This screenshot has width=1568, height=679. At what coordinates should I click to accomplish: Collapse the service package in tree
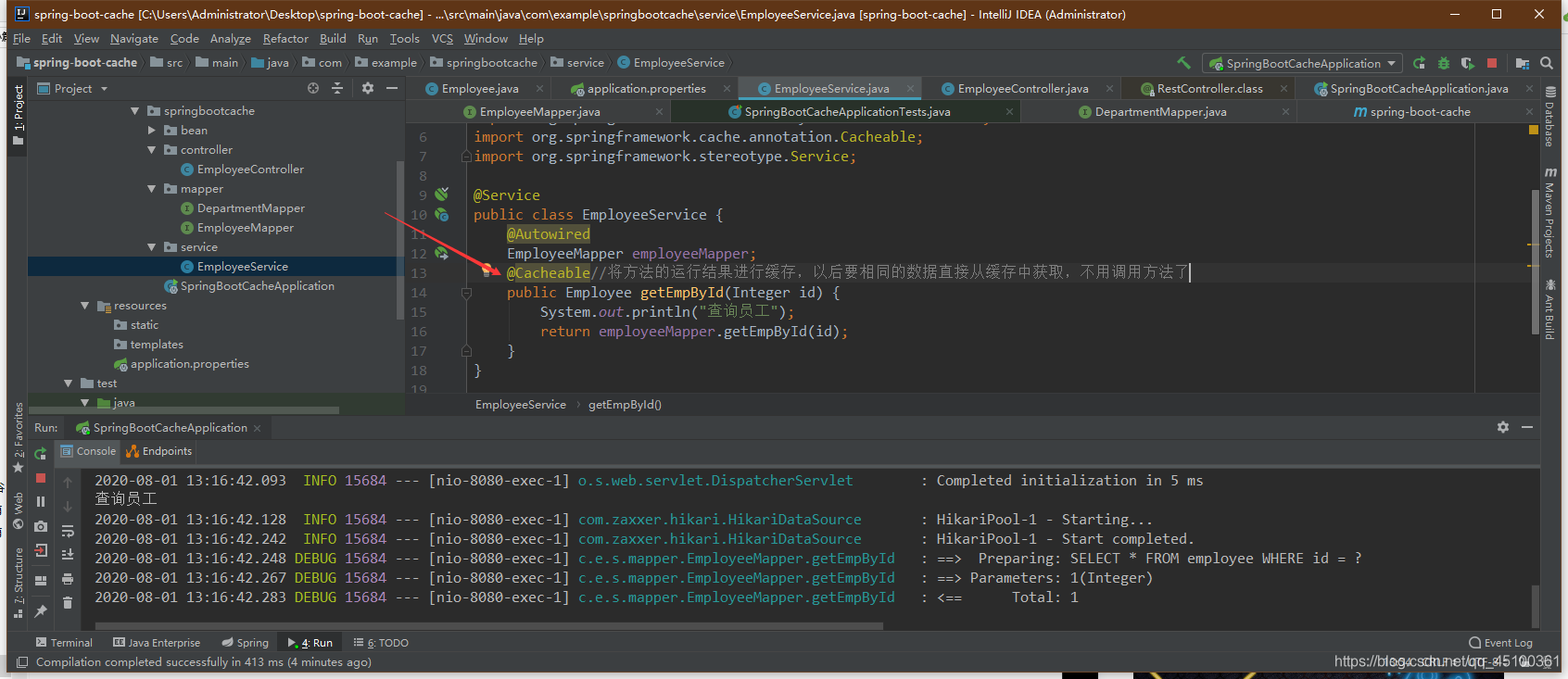tap(152, 247)
